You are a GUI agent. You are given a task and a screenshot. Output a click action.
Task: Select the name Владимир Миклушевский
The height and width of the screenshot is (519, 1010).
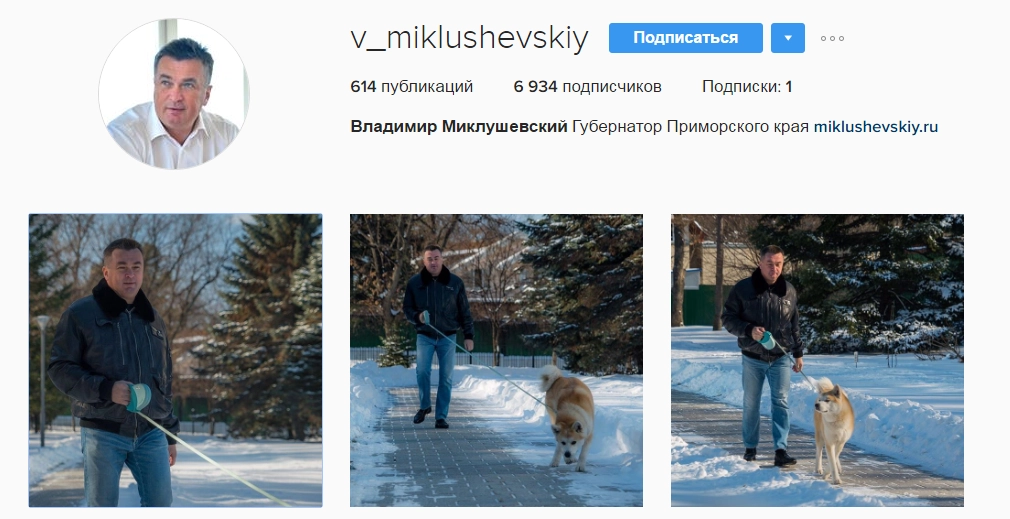459,126
